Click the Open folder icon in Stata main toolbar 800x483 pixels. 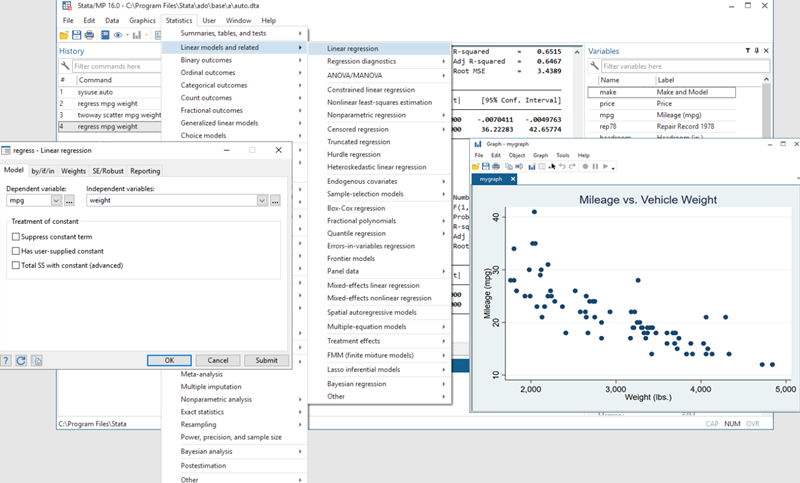[64, 35]
